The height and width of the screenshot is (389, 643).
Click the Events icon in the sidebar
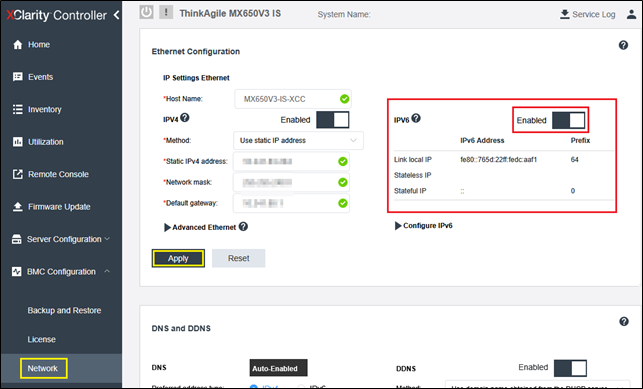[x=18, y=77]
